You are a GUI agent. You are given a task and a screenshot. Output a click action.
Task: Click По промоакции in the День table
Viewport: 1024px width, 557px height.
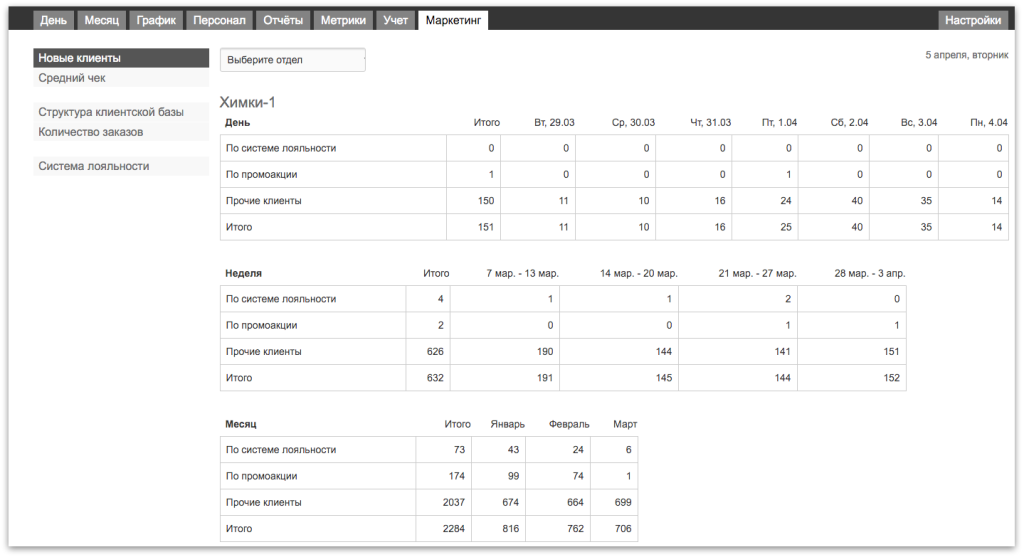[261, 174]
